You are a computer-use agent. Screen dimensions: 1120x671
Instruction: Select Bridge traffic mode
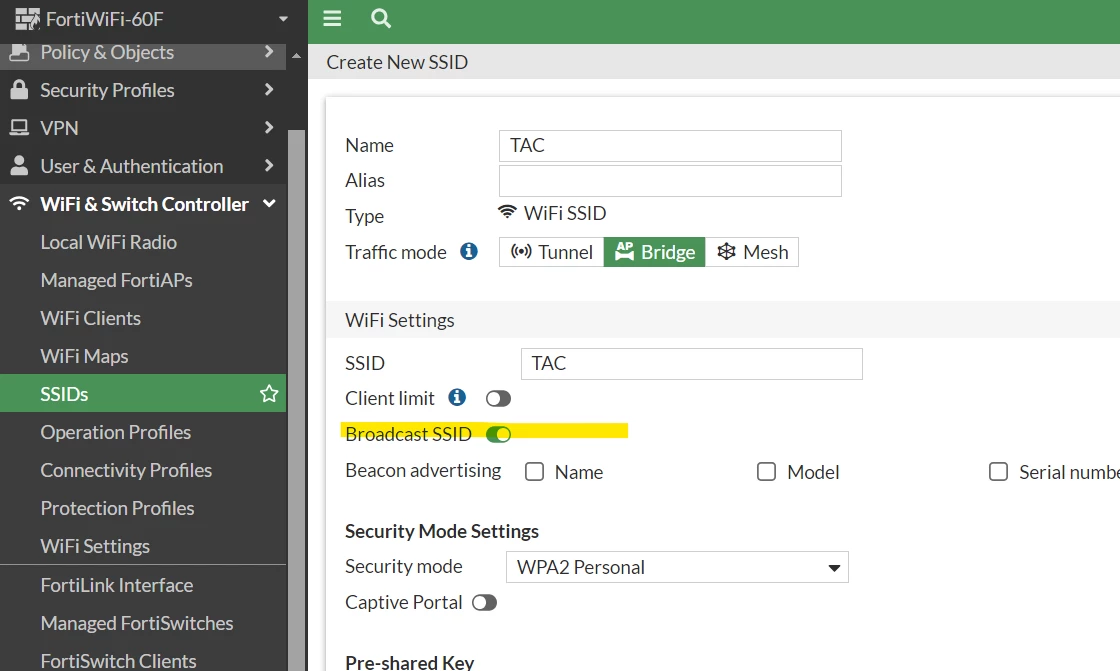point(654,252)
